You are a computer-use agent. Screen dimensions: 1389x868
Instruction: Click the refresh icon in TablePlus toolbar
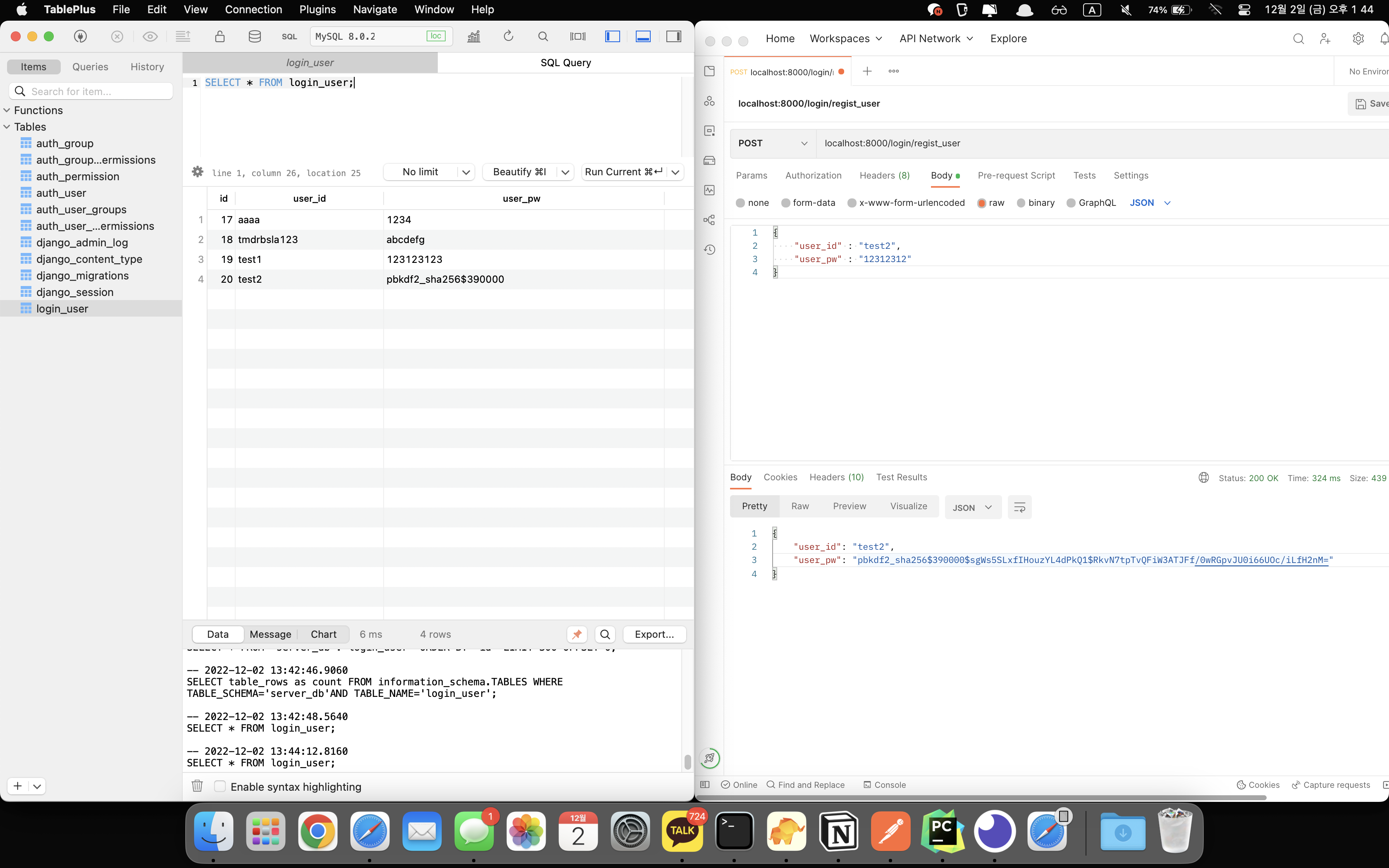point(508,36)
